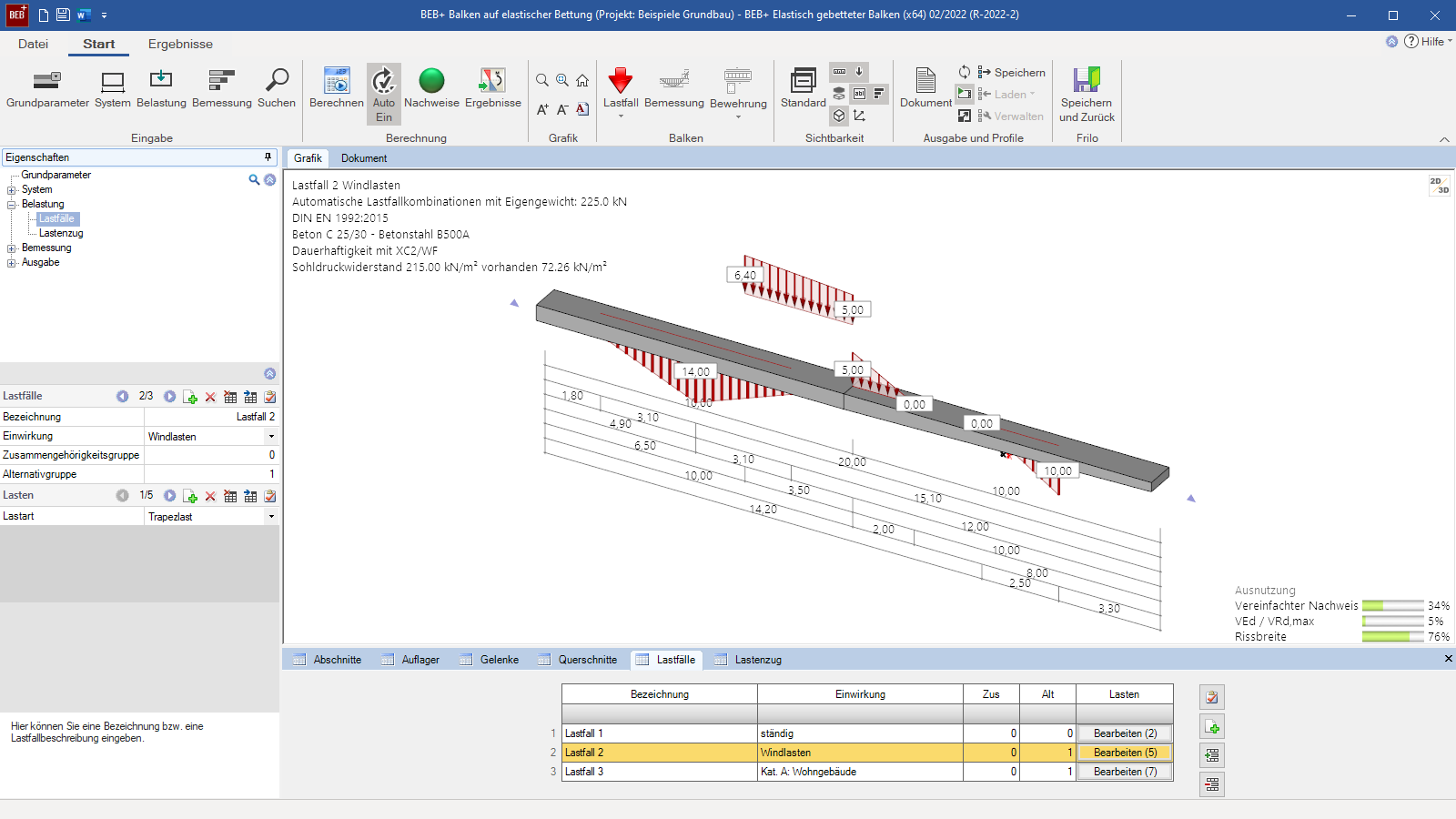Expand the Bemessung tree node
1456x819 pixels.
click(12, 248)
